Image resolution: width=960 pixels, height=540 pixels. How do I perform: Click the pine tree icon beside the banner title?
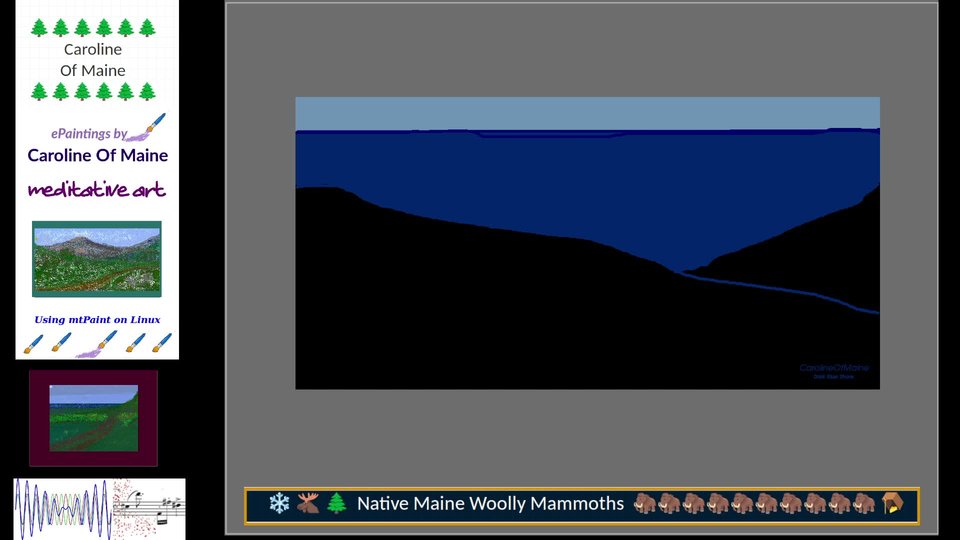click(336, 503)
